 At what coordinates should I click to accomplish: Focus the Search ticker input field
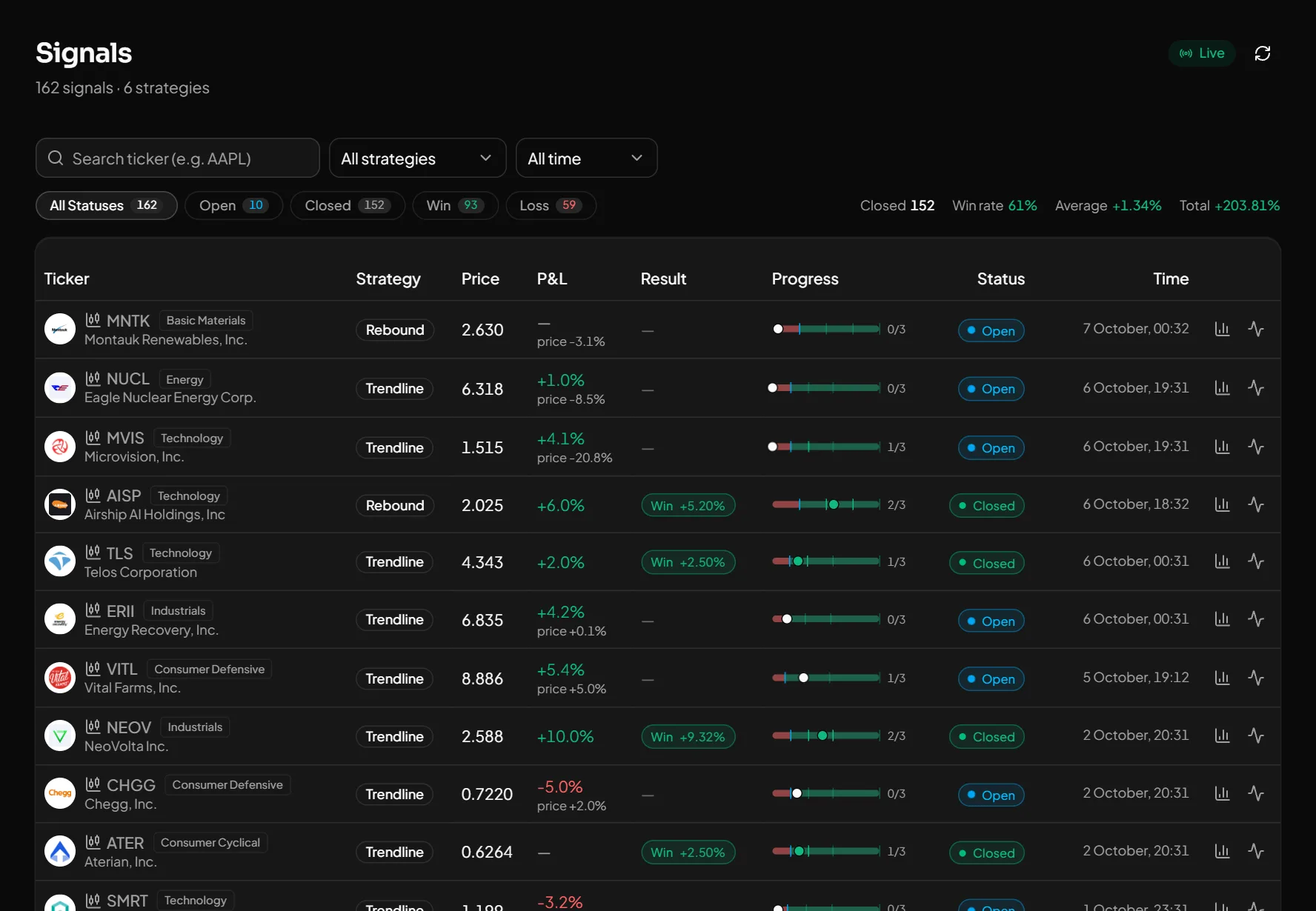point(178,158)
